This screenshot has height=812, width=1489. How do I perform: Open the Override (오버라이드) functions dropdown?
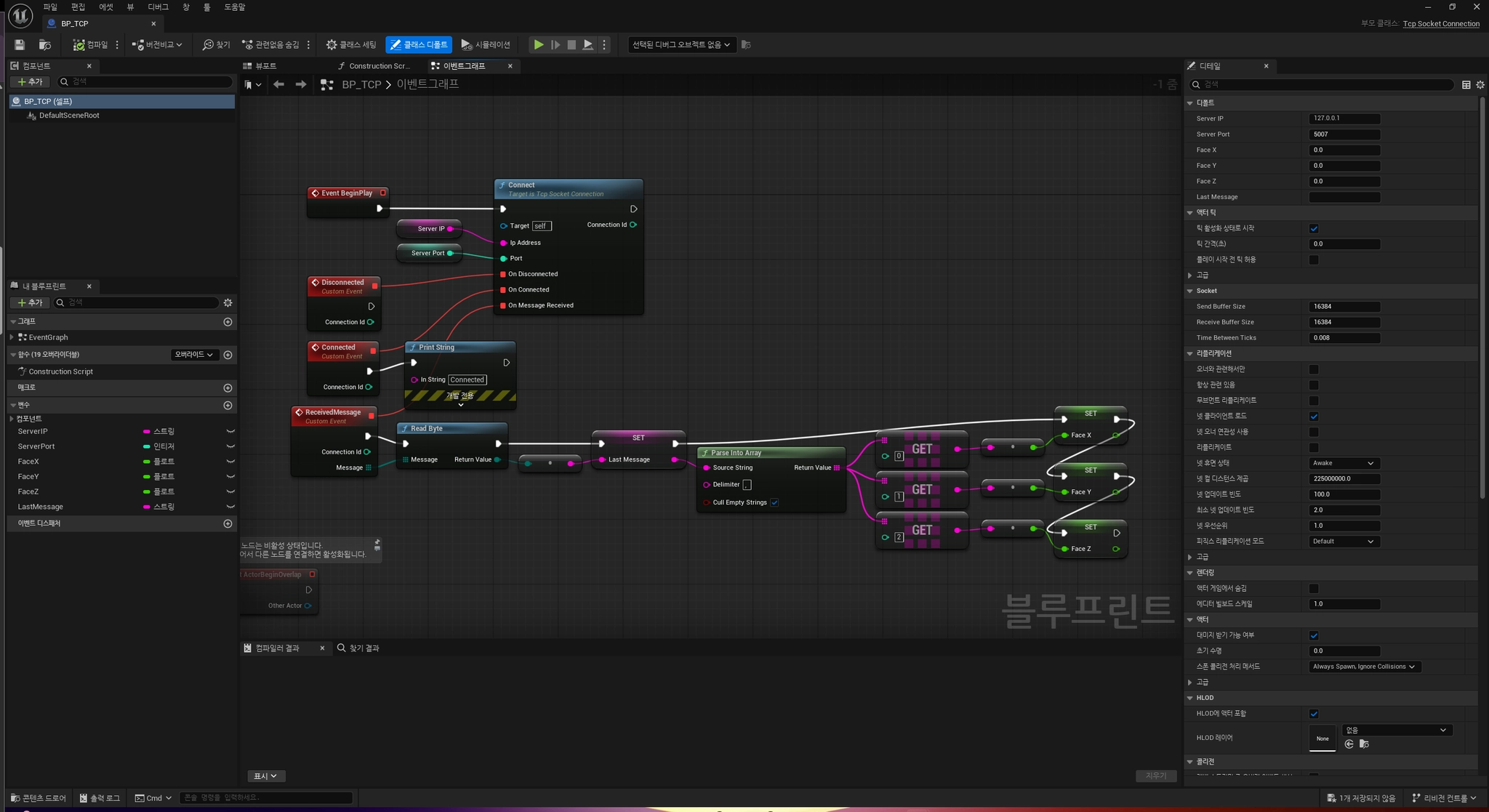click(194, 355)
